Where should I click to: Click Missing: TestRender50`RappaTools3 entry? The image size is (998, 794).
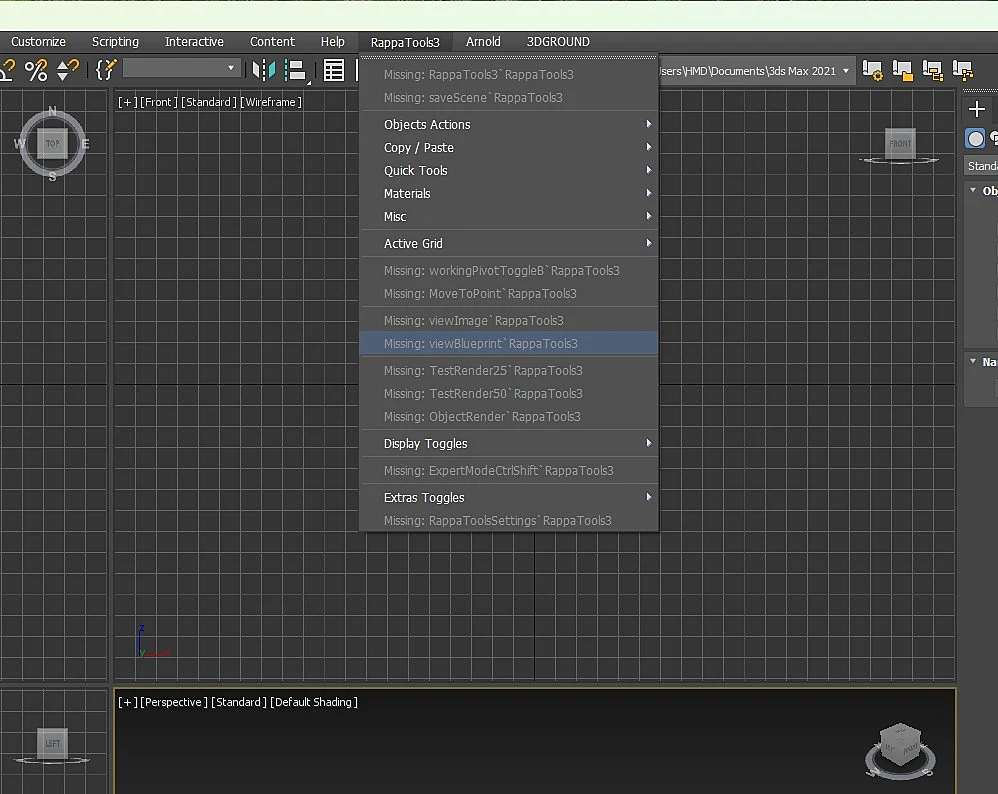pyautogui.click(x=509, y=393)
